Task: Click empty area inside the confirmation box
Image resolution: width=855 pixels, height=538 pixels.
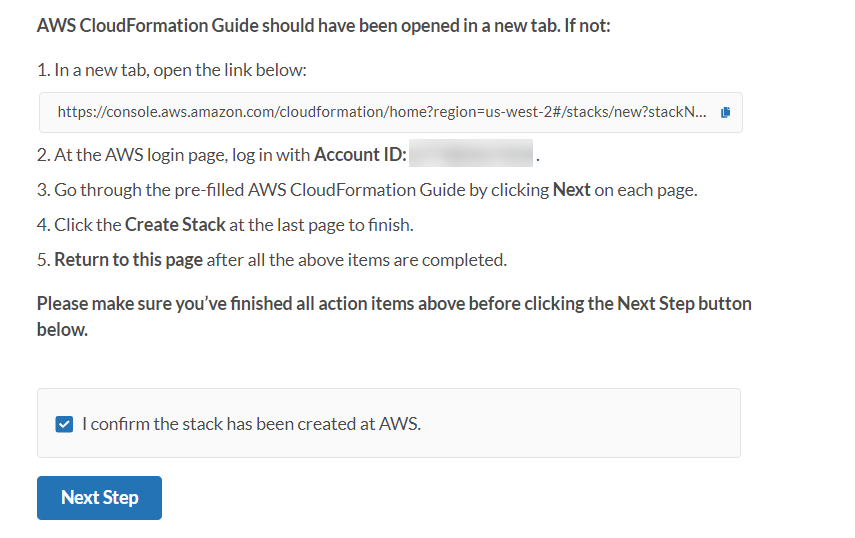Action: click(600, 424)
